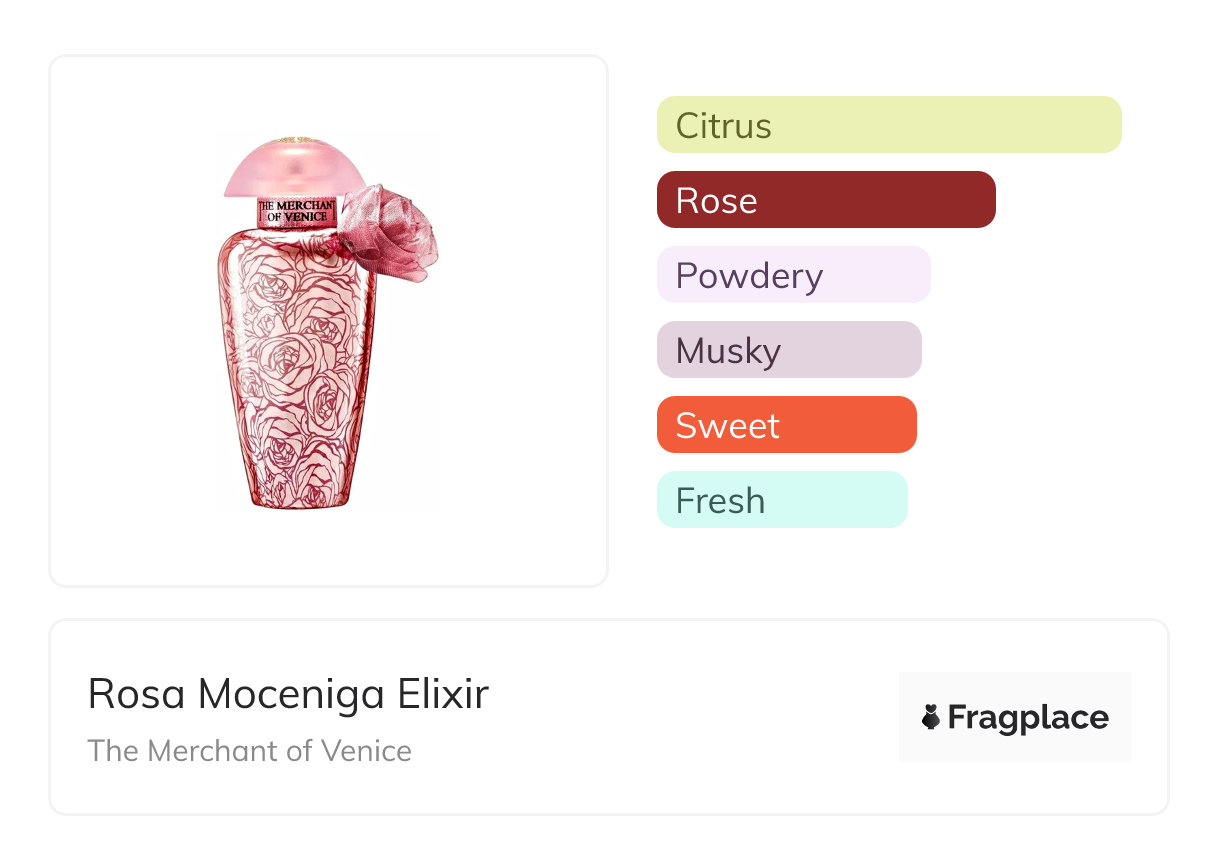Click the word Sweet in the orange bar
Screen dimensions: 1218x864
pos(727,426)
